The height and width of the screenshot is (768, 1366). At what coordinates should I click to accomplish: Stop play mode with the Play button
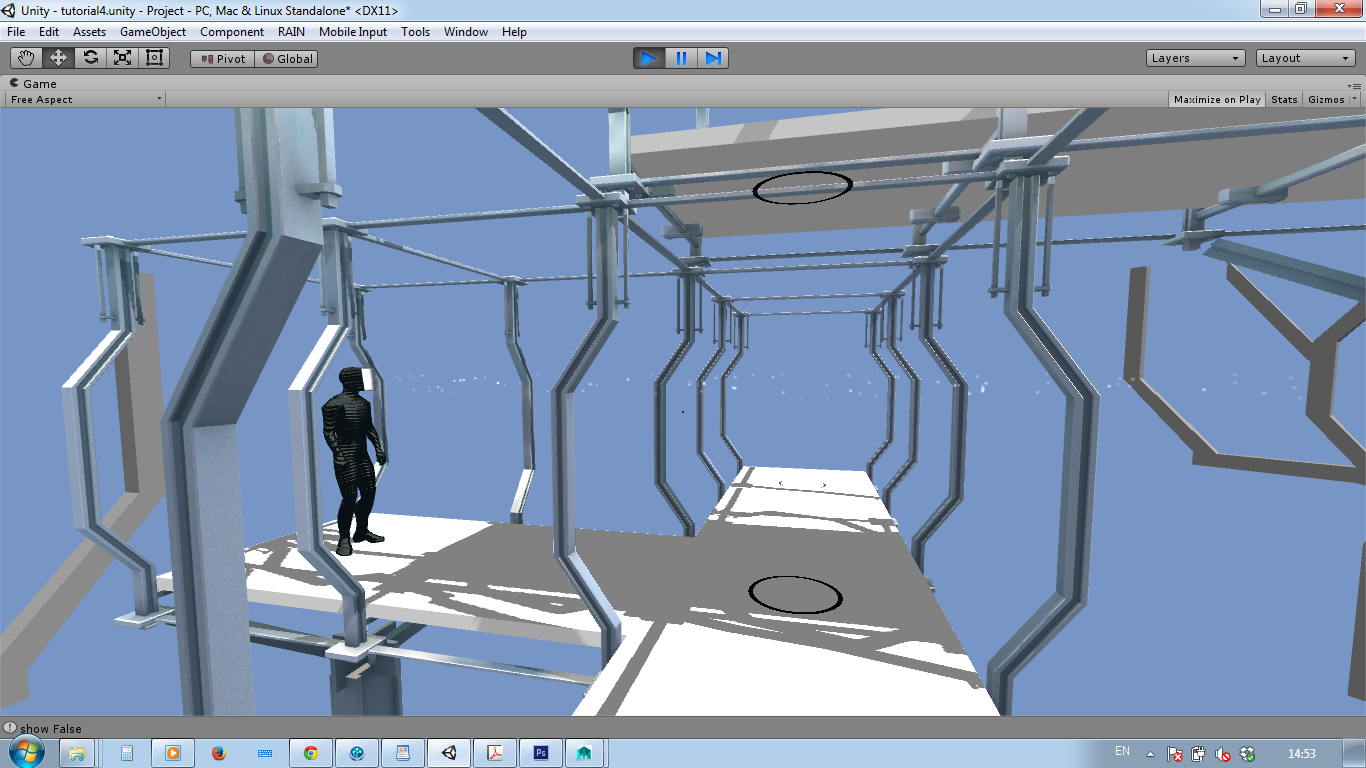[649, 58]
